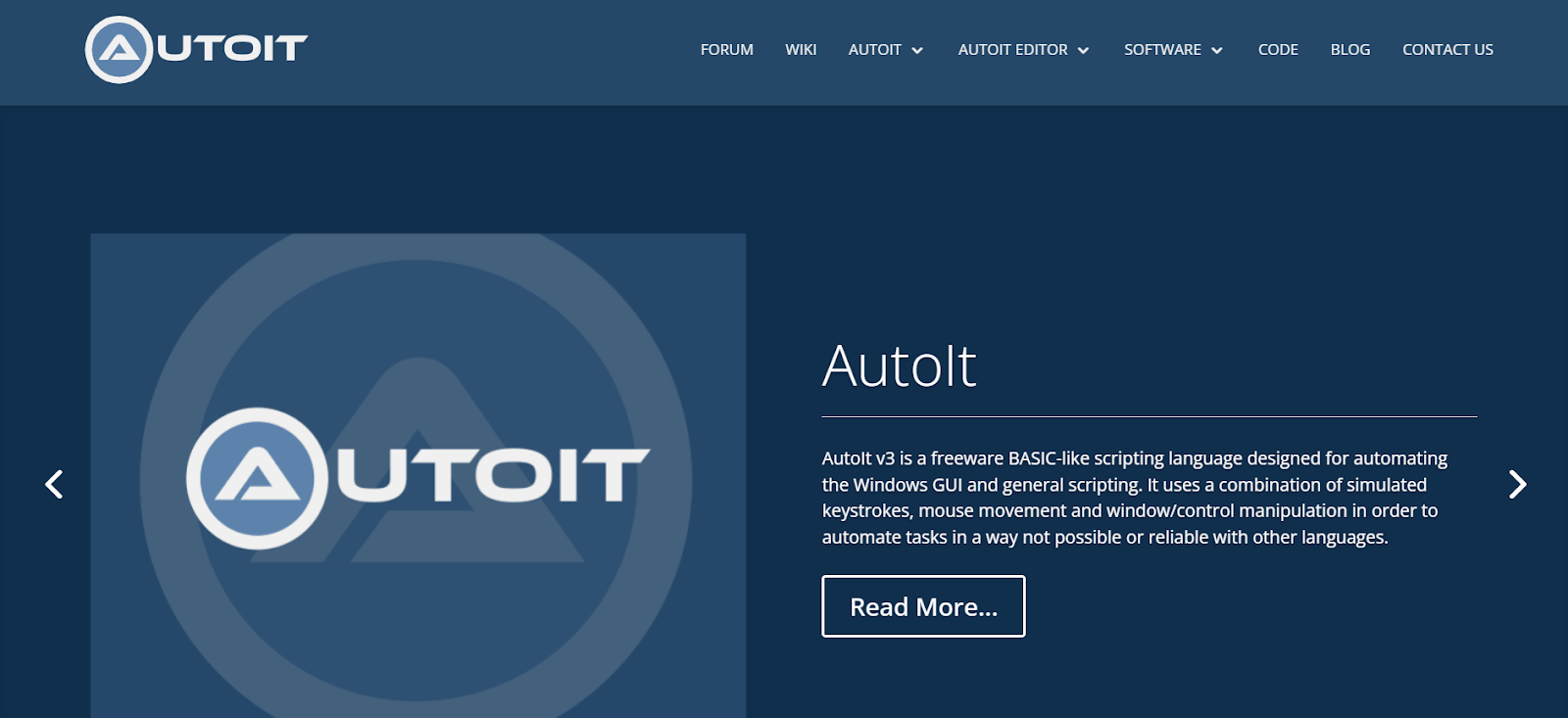Click the AutoIt slide heading
This screenshot has width=1568, height=718.
899,366
